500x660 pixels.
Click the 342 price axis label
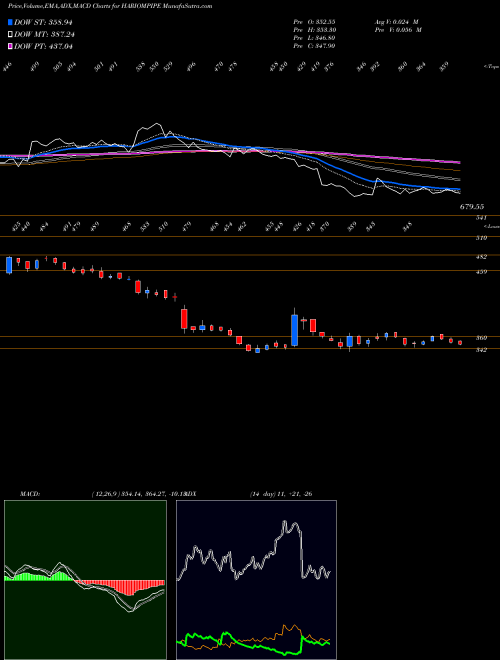tap(481, 350)
